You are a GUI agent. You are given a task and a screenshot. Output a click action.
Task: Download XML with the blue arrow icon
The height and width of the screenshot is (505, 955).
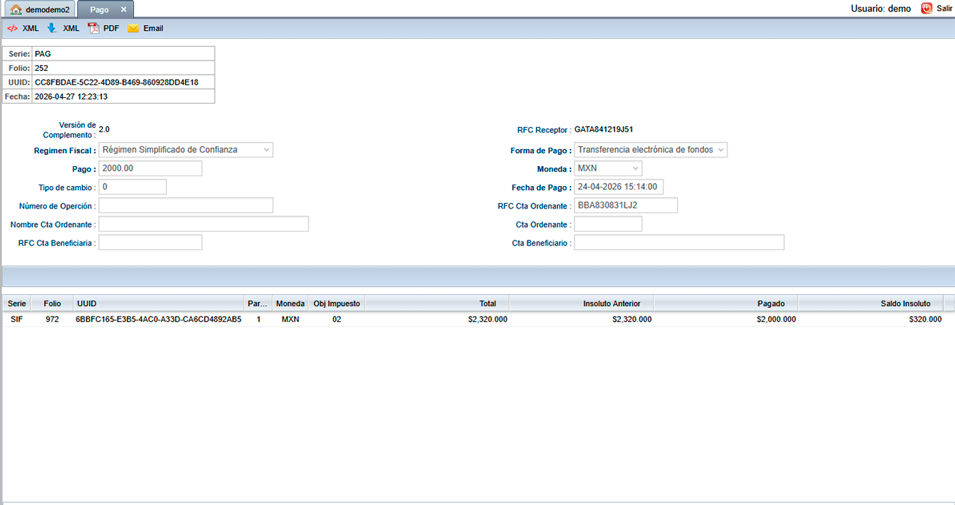[52, 28]
